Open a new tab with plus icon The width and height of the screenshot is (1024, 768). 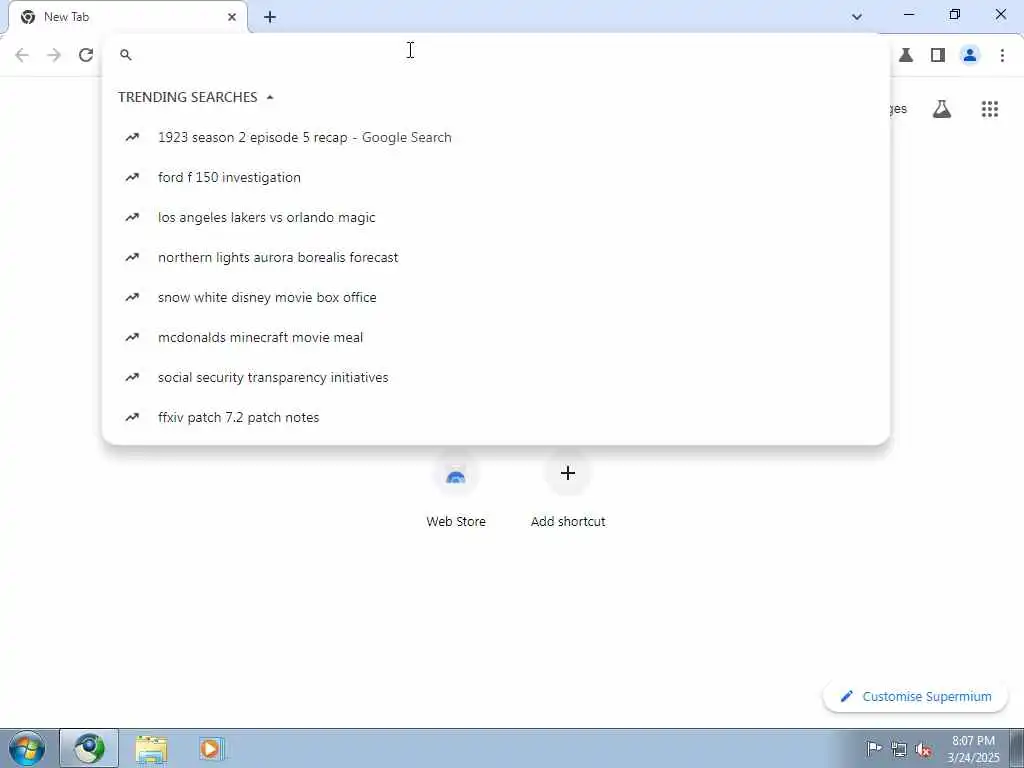pyautogui.click(x=270, y=17)
